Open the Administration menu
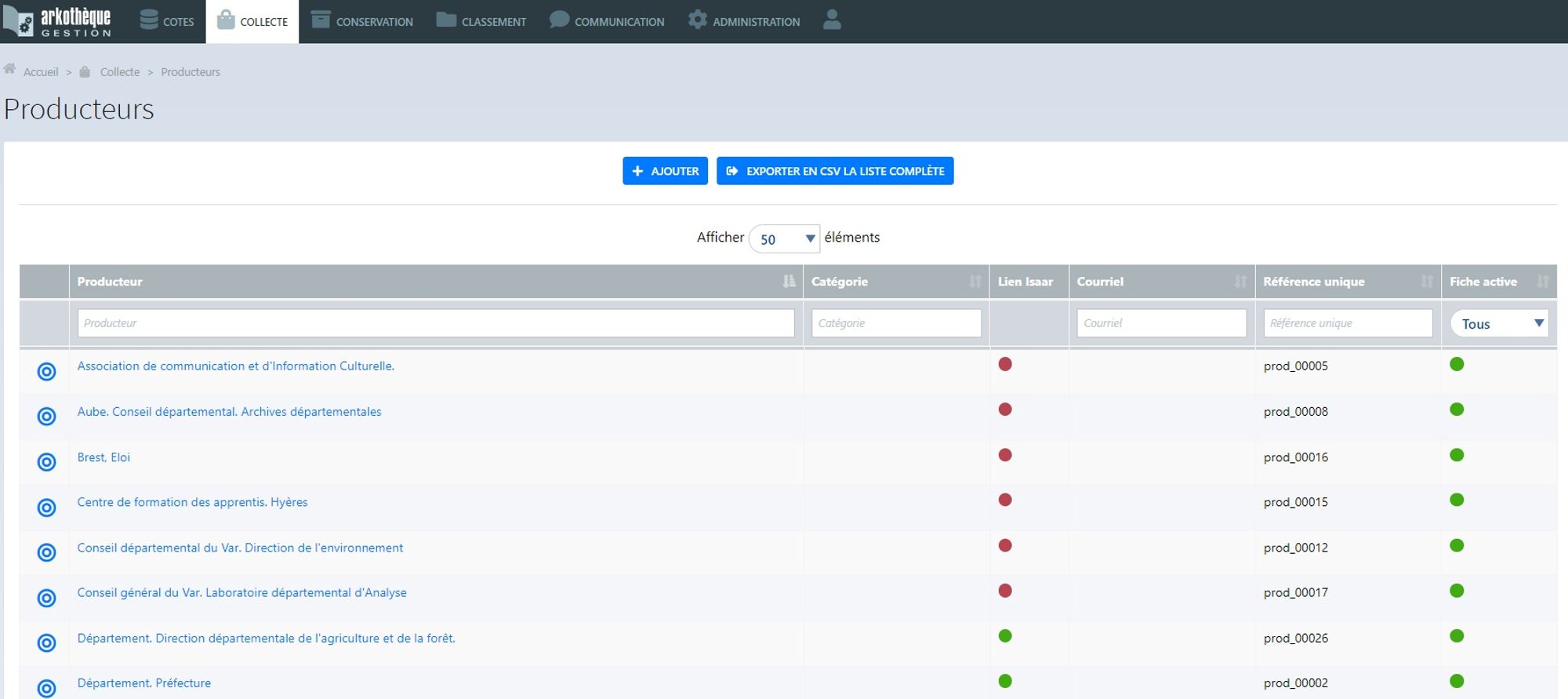Screen dimensions: 1568x699 click(744, 21)
